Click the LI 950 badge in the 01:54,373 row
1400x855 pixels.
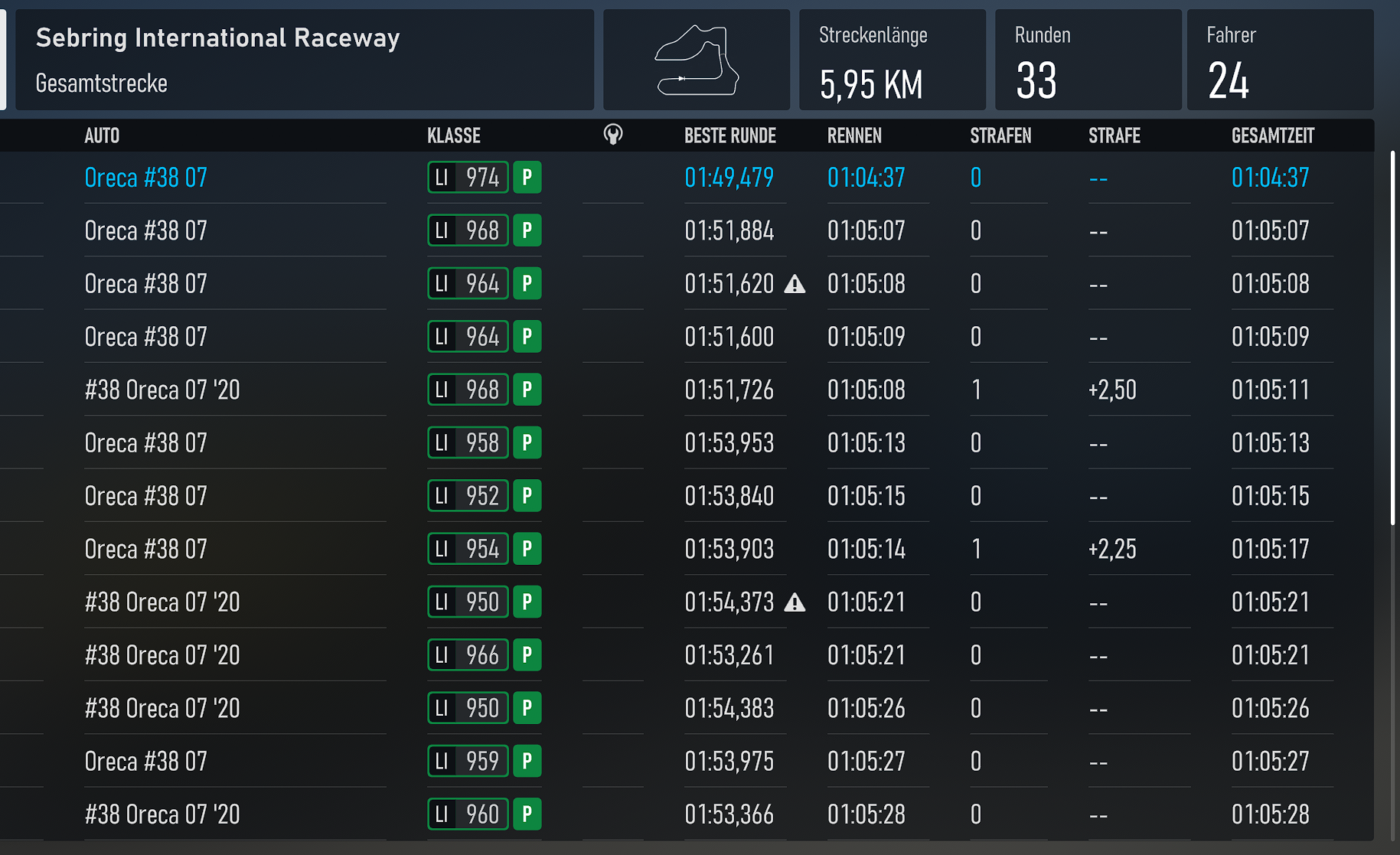point(468,602)
